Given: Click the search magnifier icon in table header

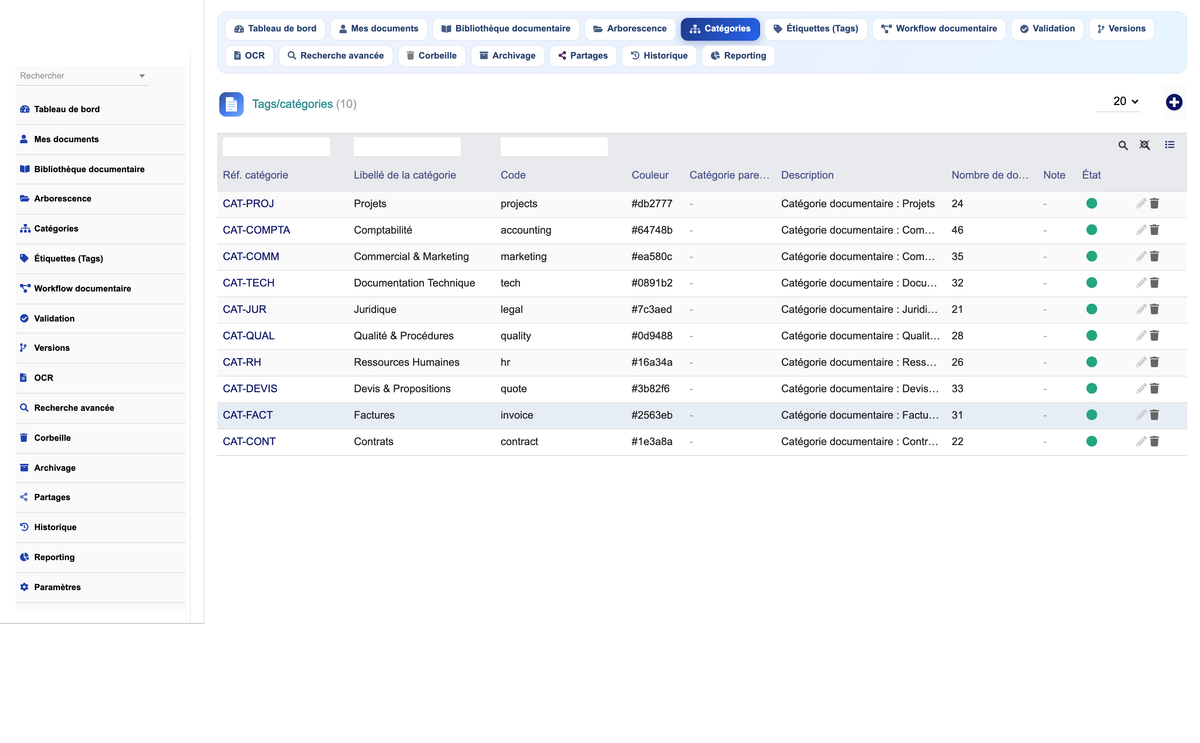Looking at the screenshot, I should (1123, 146).
